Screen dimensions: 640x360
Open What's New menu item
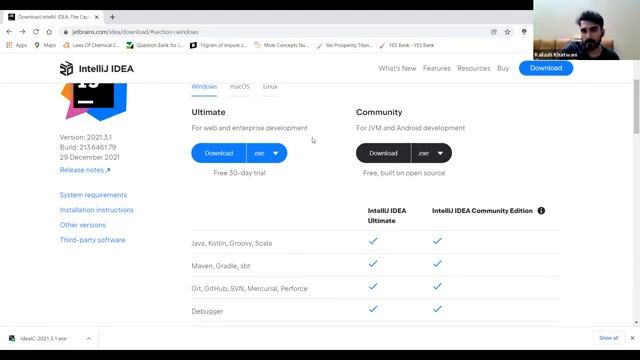click(397, 68)
